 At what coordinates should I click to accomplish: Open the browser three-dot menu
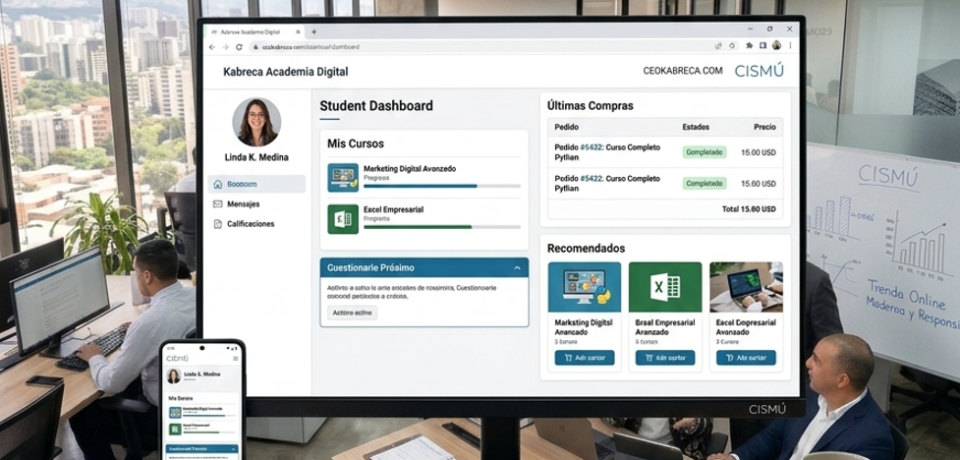coord(790,46)
